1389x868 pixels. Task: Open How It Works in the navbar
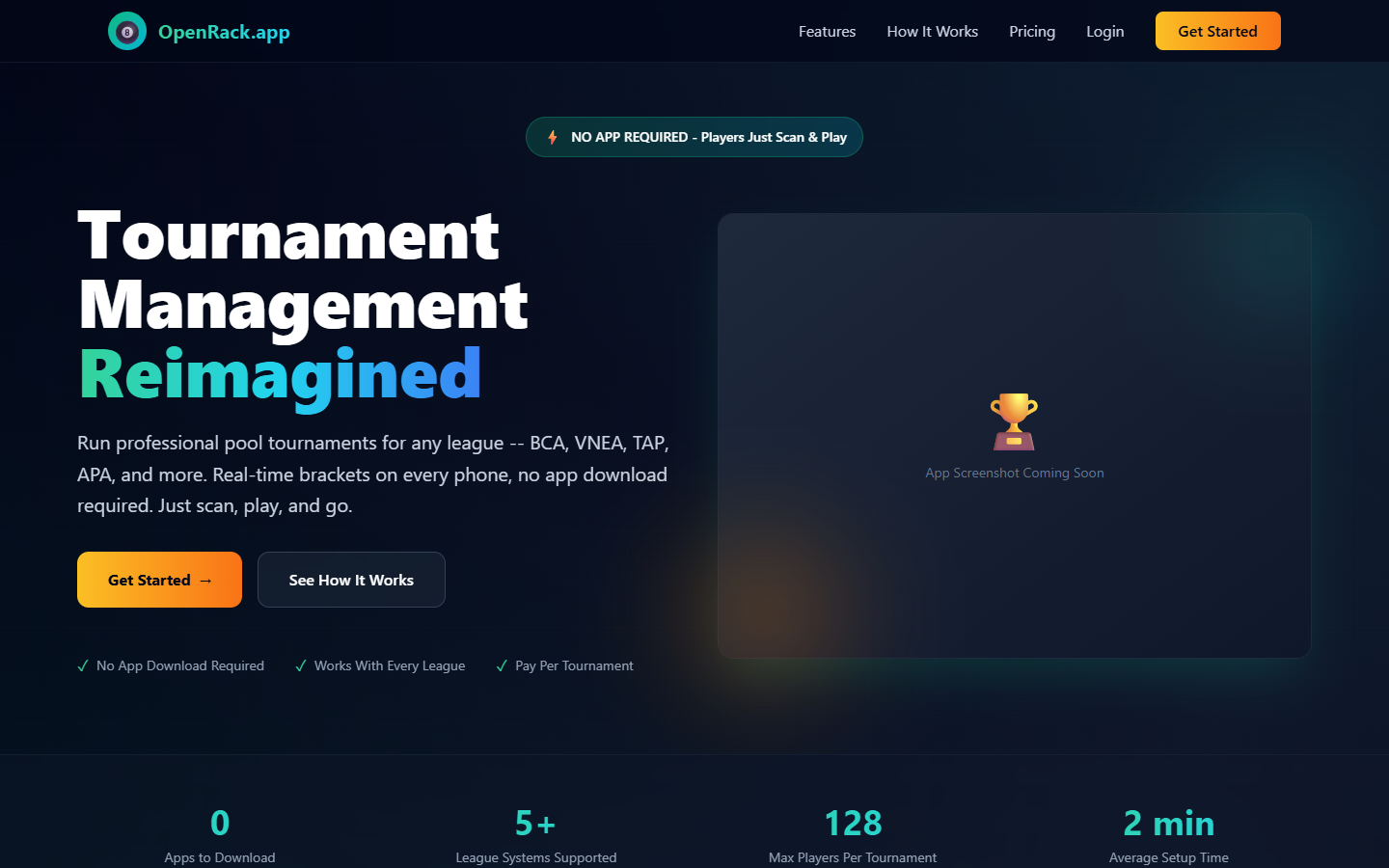(x=932, y=31)
